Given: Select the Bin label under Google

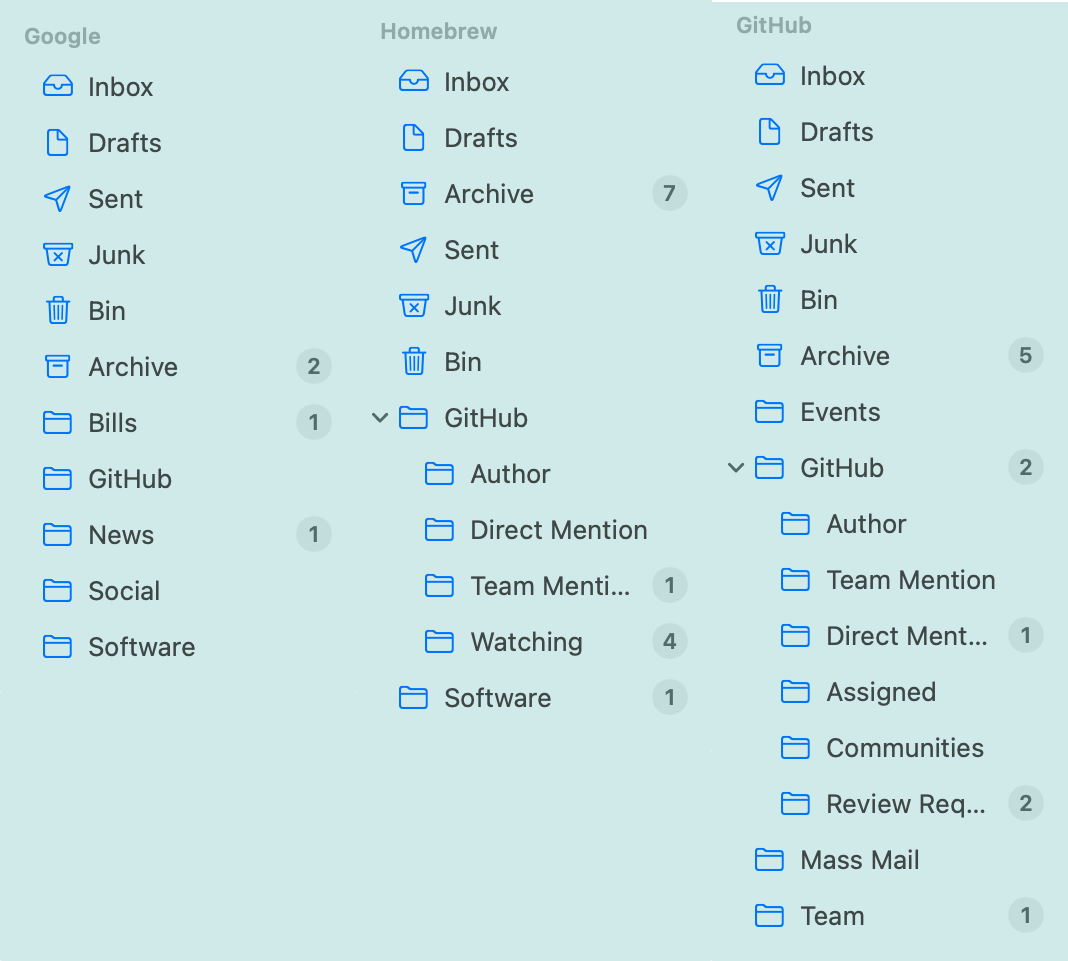Looking at the screenshot, I should coord(107,311).
